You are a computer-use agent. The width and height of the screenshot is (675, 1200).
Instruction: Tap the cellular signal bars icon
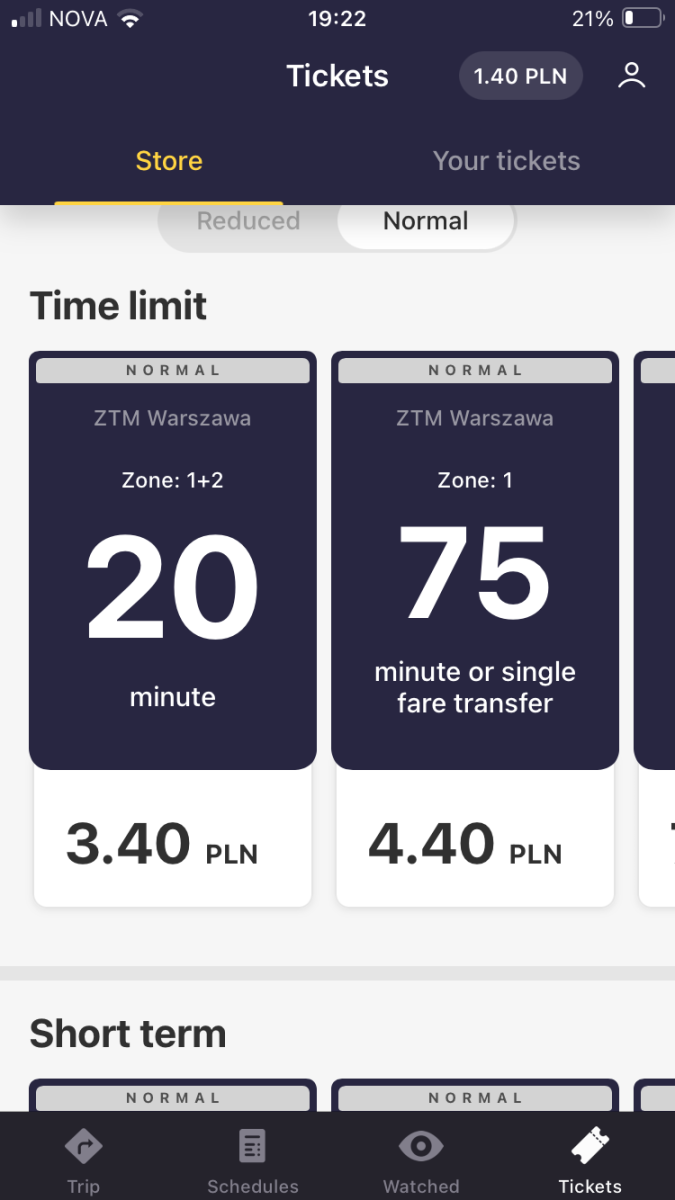pyautogui.click(x=26, y=18)
